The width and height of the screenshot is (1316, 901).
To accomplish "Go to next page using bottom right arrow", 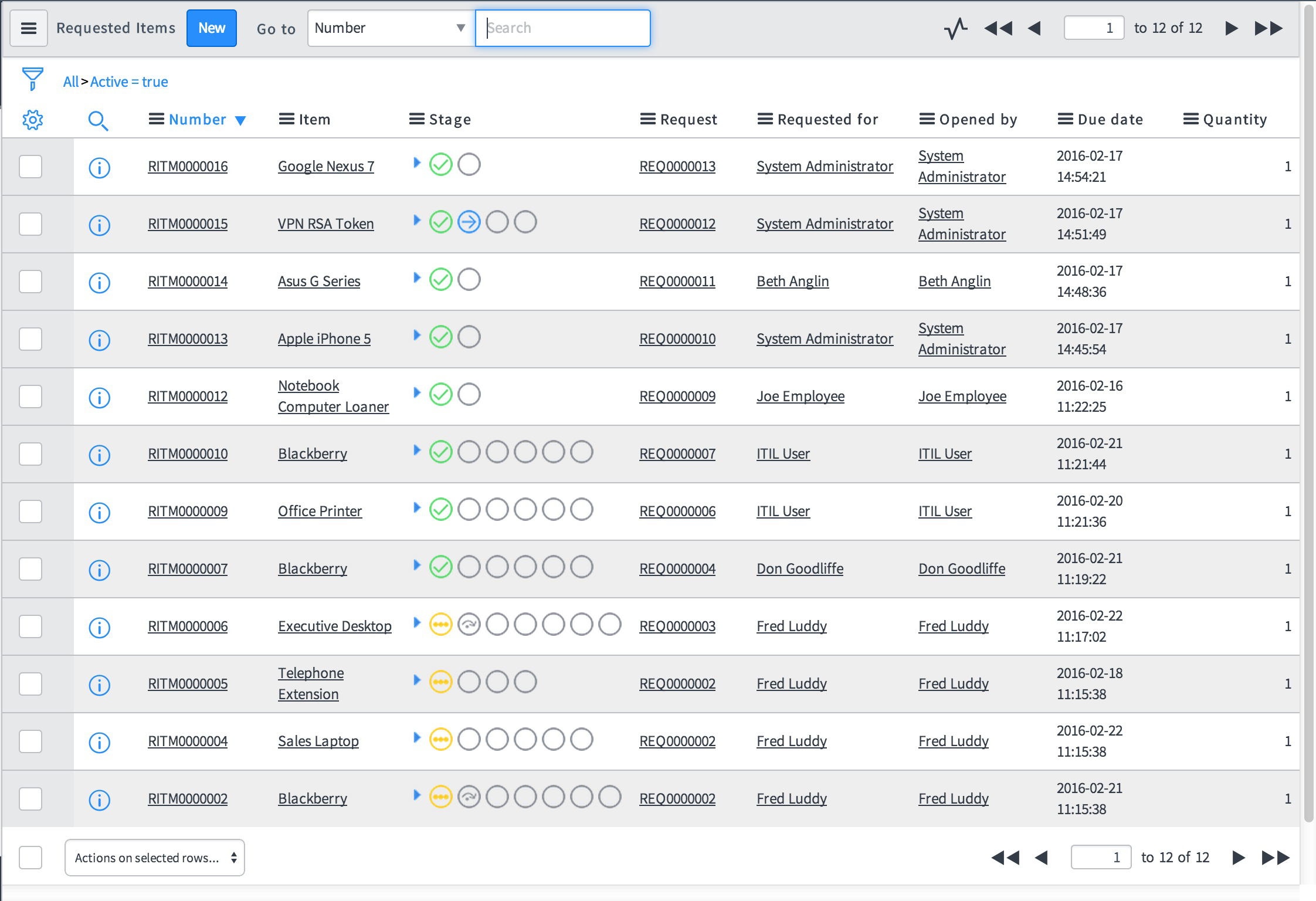I will click(x=1239, y=858).
